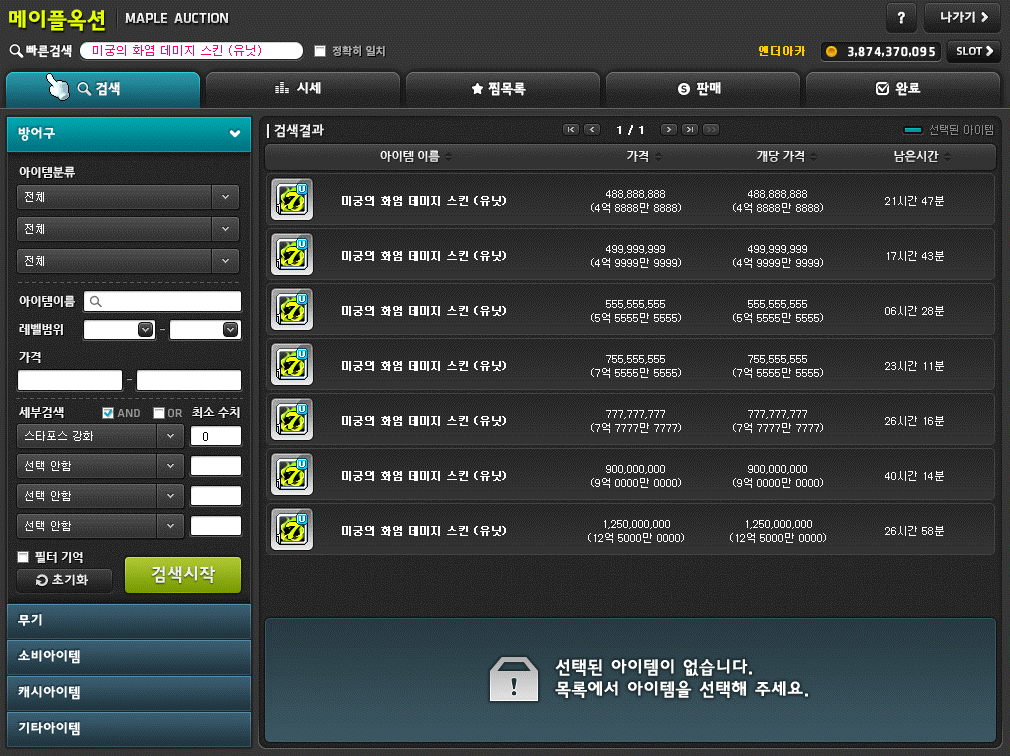Image resolution: width=1010 pixels, height=756 pixels.
Task: Click the 빠른검색 magnifier icon
Action: point(16,51)
